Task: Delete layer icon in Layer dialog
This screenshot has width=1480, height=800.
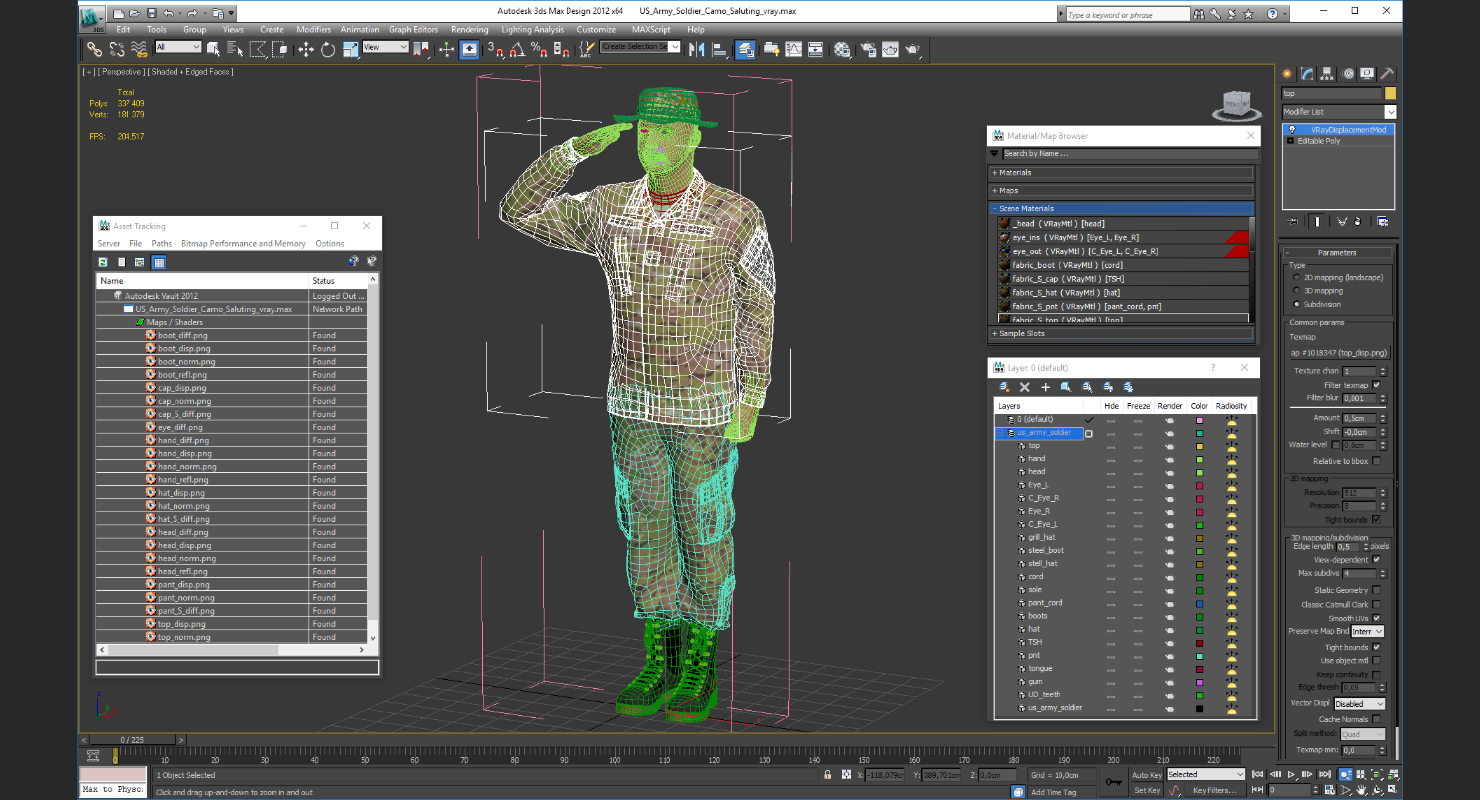Action: [x=1025, y=387]
